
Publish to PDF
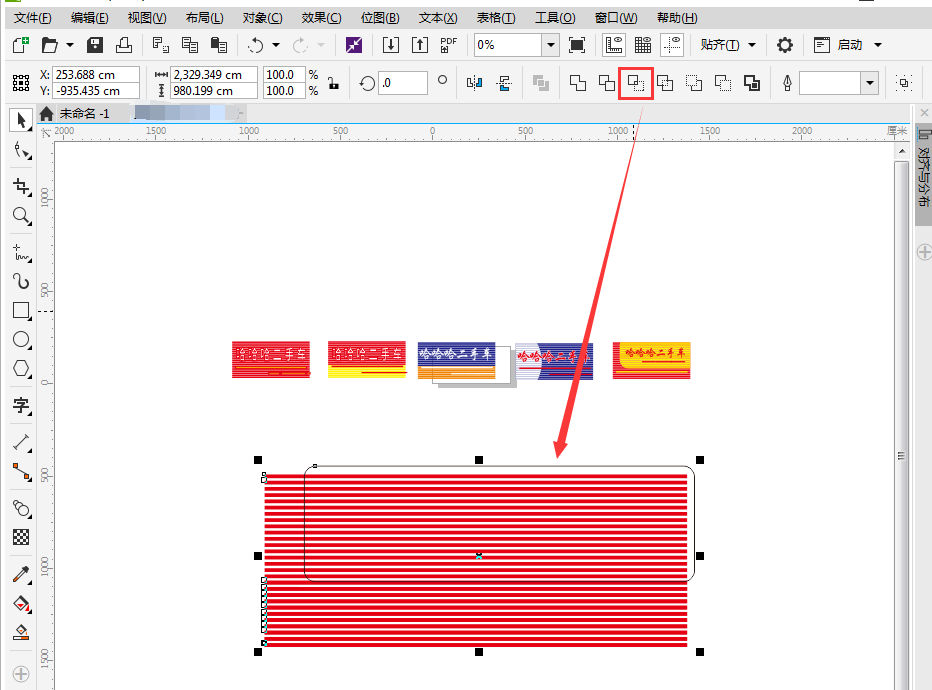(x=449, y=45)
